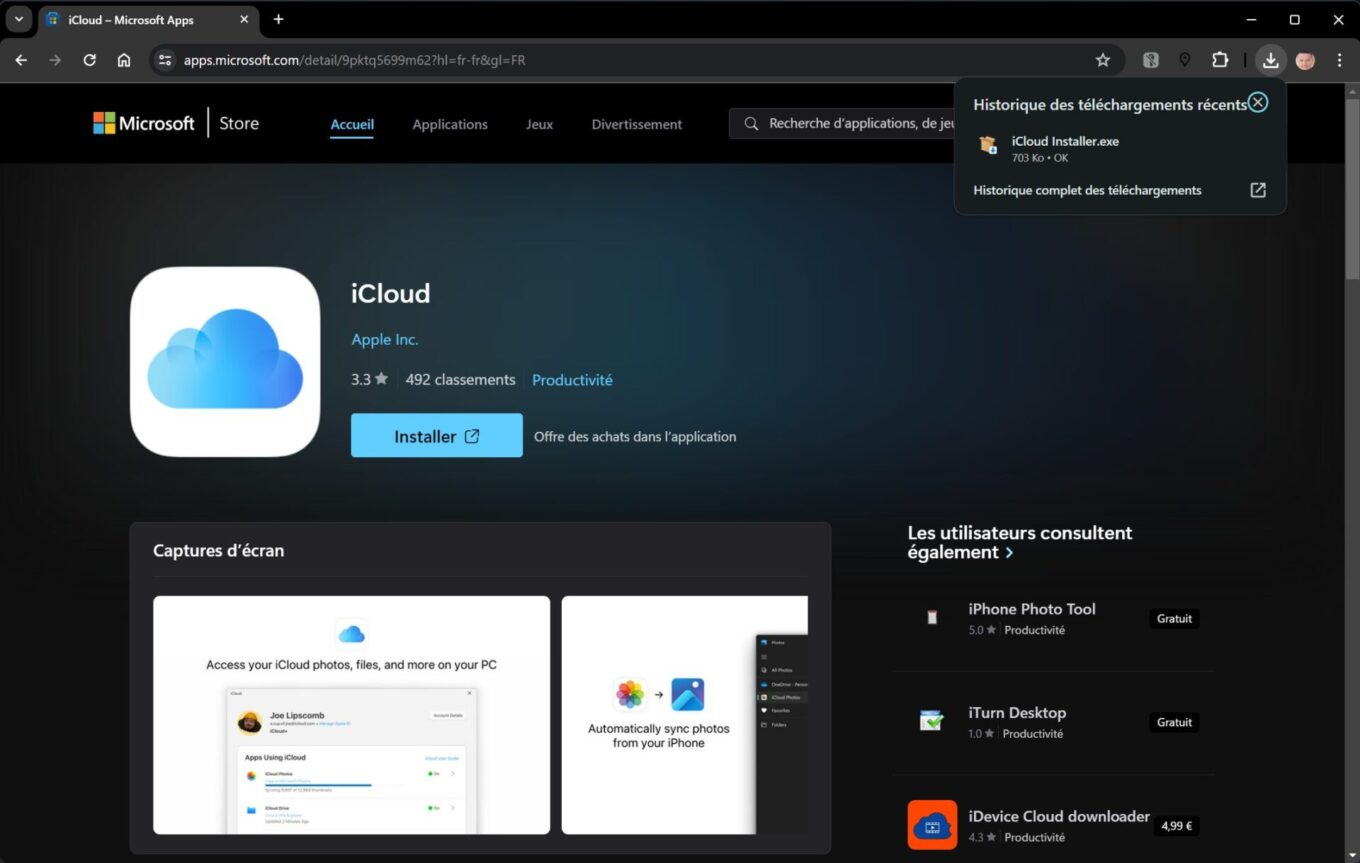Go forward to the next page
This screenshot has width=1360, height=863.
click(x=55, y=60)
